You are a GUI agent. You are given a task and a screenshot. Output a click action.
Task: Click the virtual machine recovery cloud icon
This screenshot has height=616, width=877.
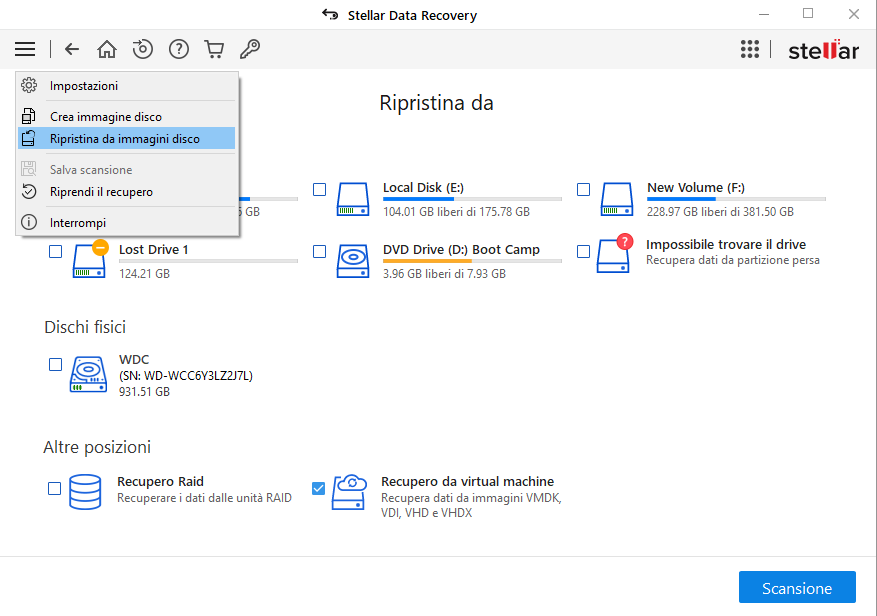[349, 492]
